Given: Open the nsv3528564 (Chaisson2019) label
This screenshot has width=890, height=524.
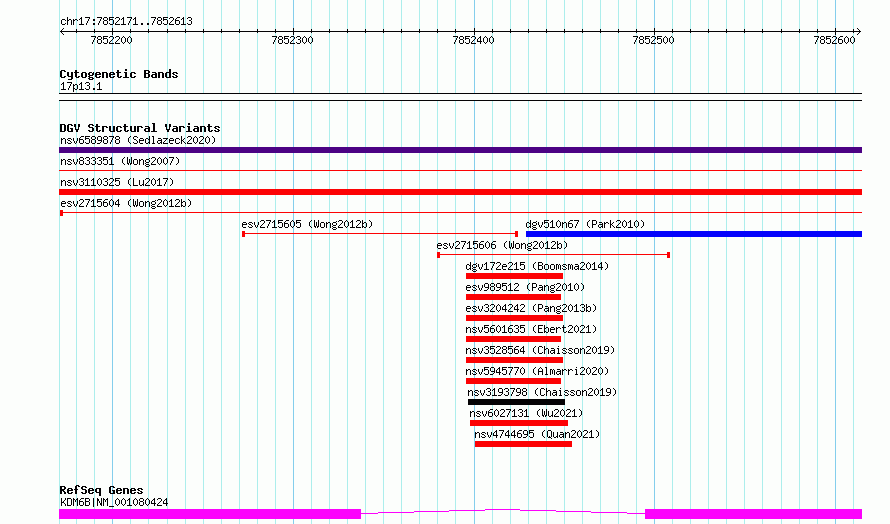Looking at the screenshot, I should click(x=540, y=350).
